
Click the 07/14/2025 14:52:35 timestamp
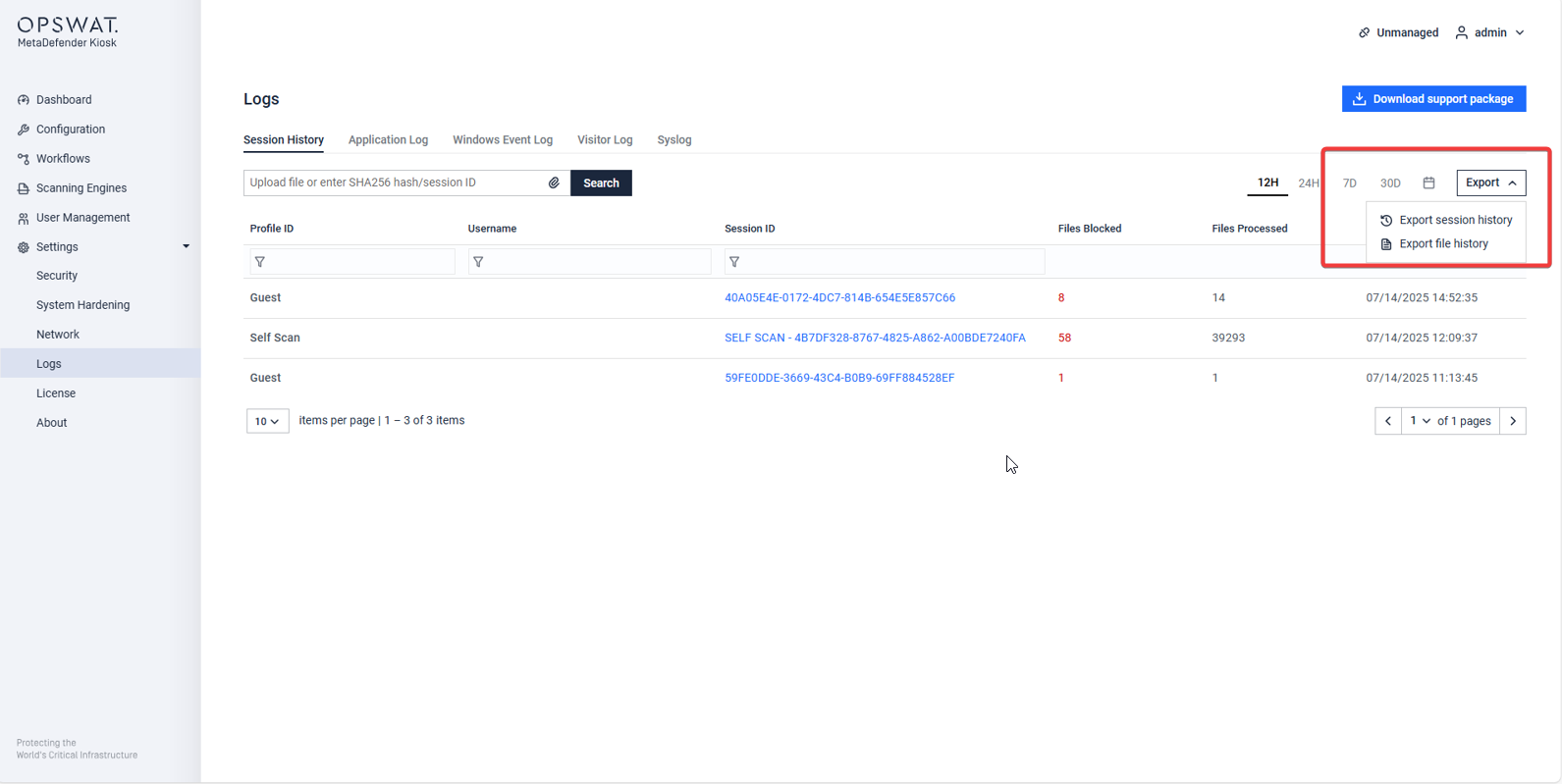(1422, 298)
